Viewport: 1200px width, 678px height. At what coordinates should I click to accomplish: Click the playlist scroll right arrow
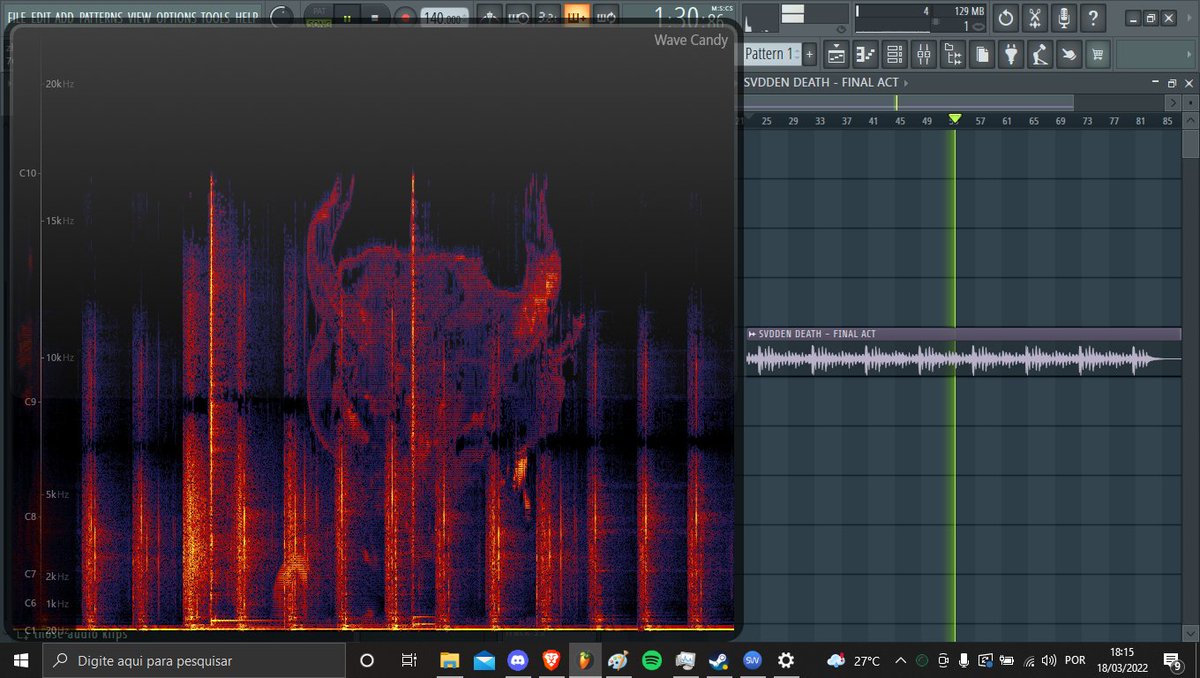click(1172, 102)
